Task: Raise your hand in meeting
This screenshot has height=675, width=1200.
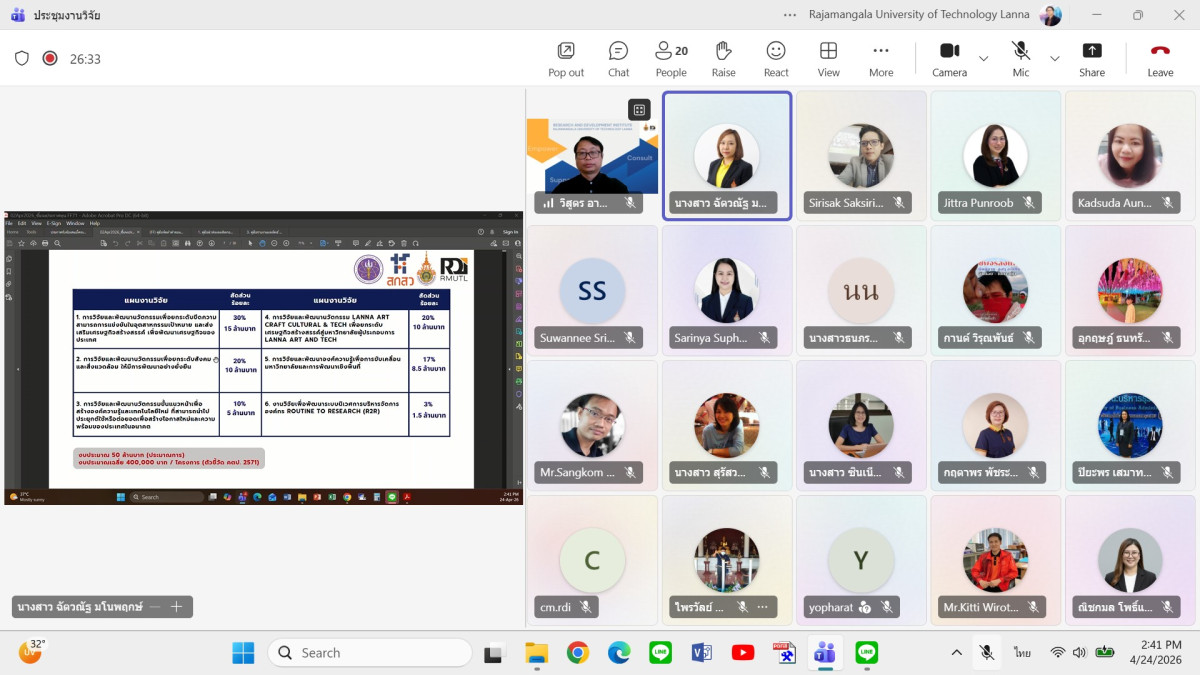Action: point(724,58)
